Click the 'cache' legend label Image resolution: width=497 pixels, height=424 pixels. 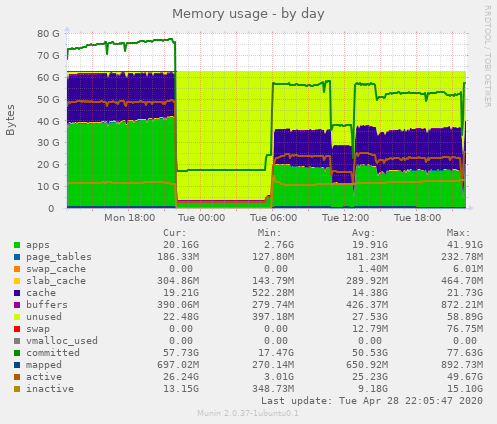pos(41,293)
